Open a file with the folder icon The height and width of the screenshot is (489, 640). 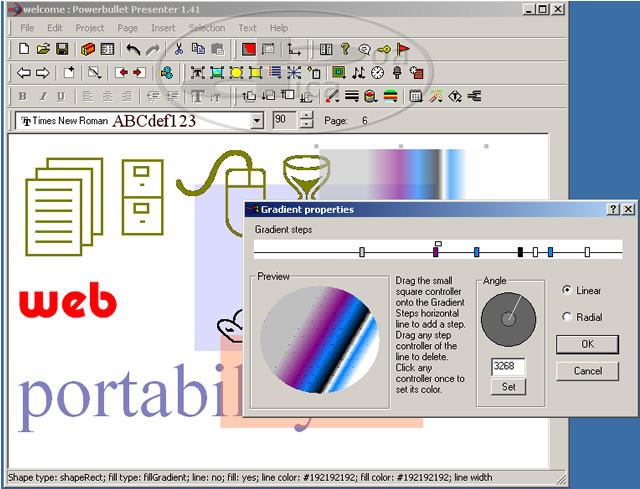43,49
